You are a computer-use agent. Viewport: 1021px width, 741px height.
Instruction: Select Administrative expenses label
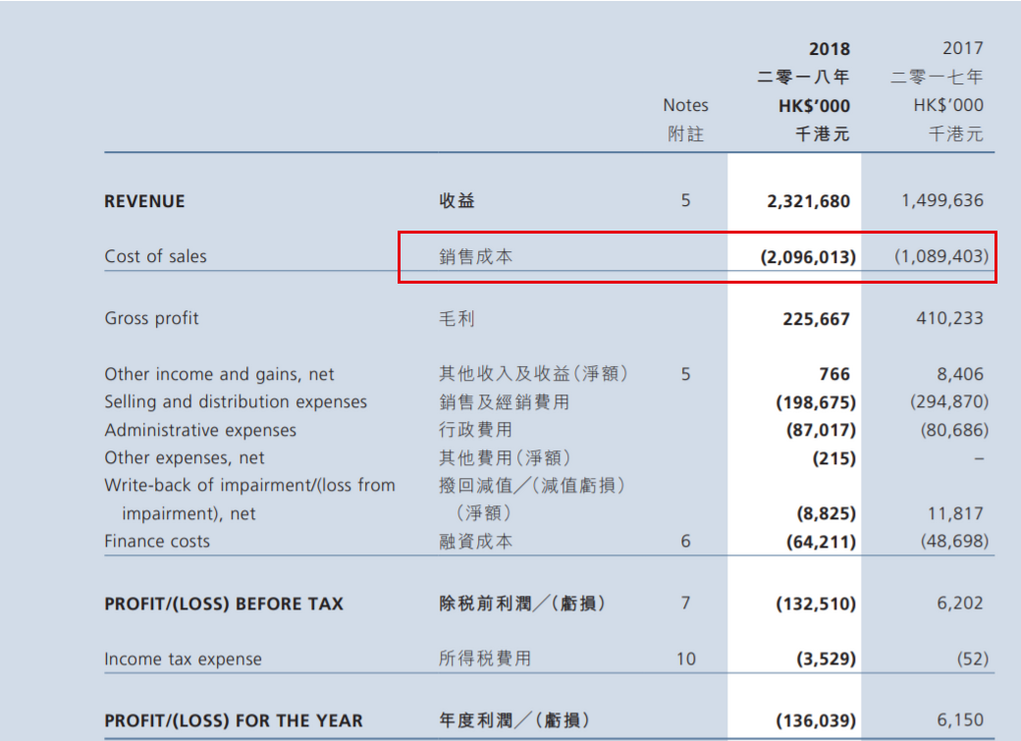click(201, 430)
